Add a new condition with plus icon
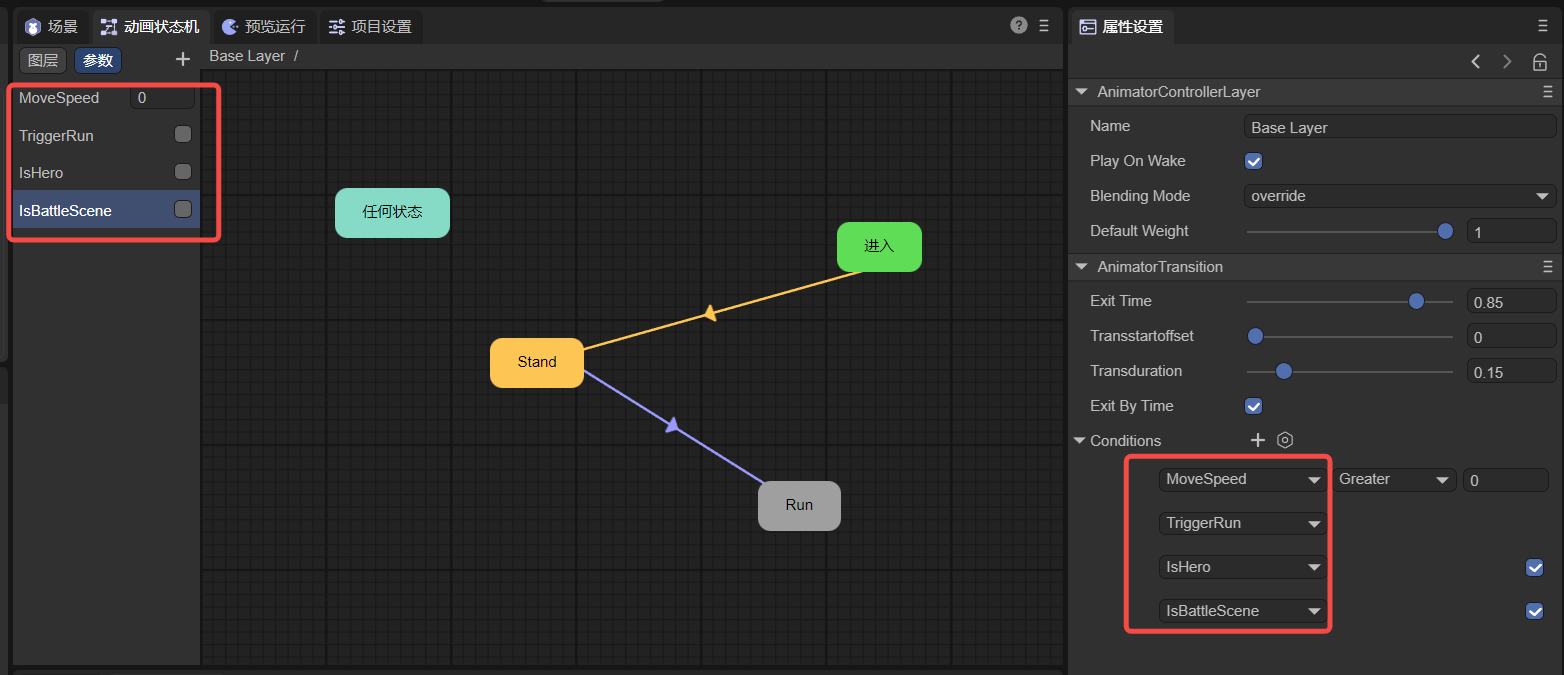Image resolution: width=1564 pixels, height=675 pixels. click(1259, 440)
